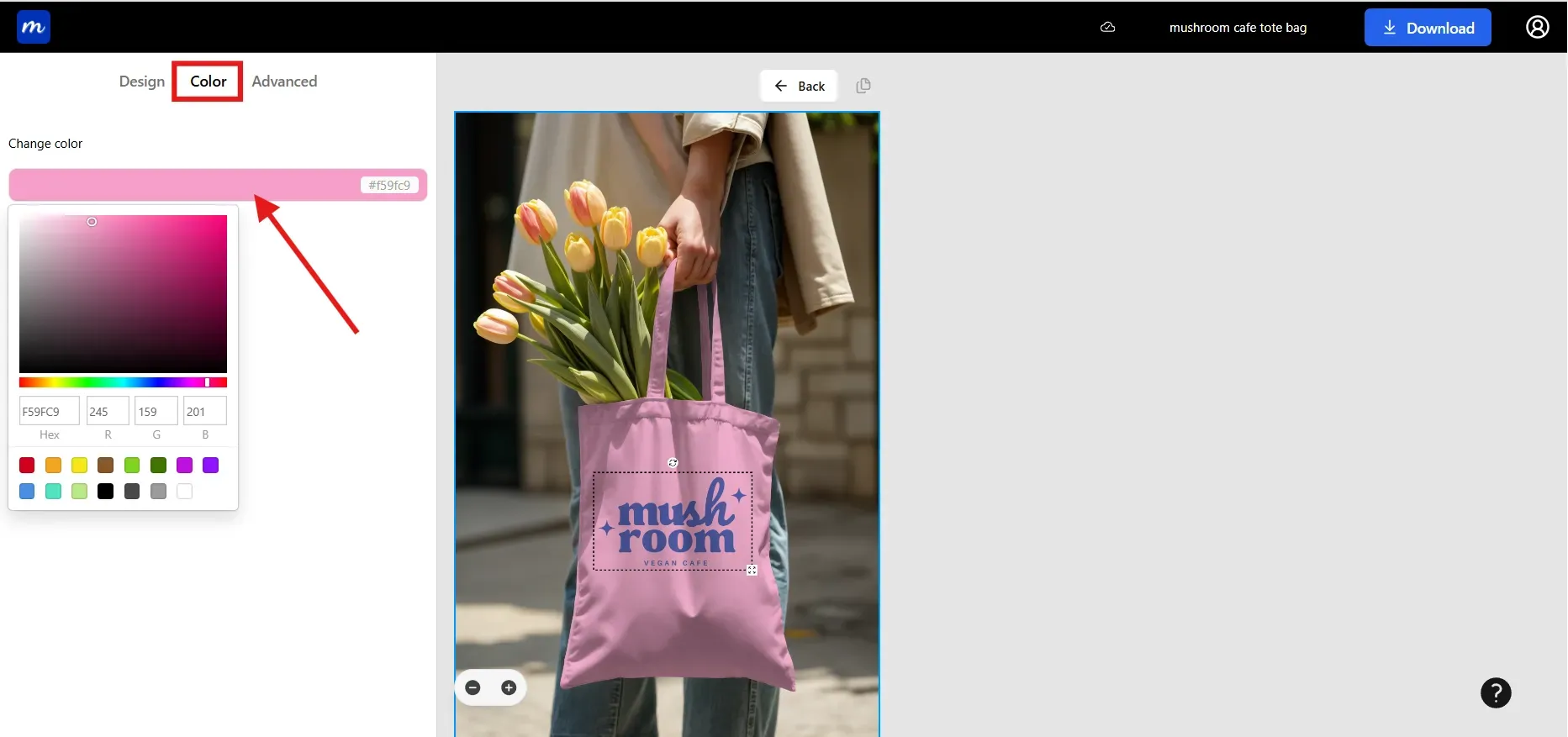
Task: Click the cloud save status icon
Action: point(1108,27)
